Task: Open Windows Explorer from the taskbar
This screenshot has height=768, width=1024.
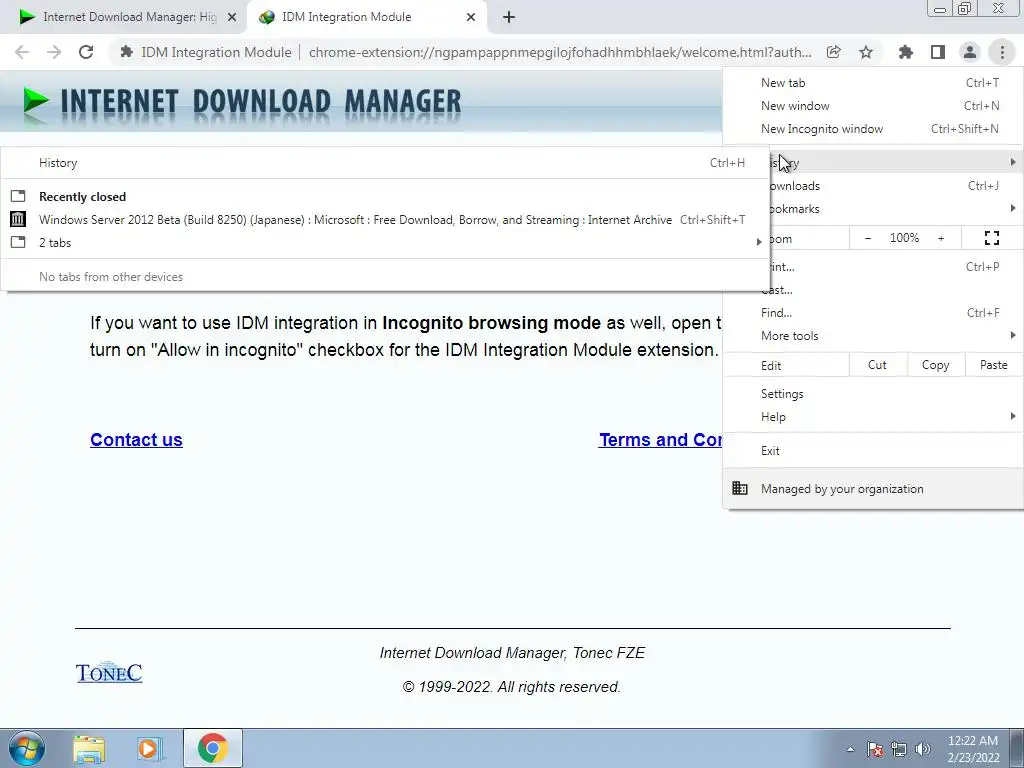Action: (89, 748)
